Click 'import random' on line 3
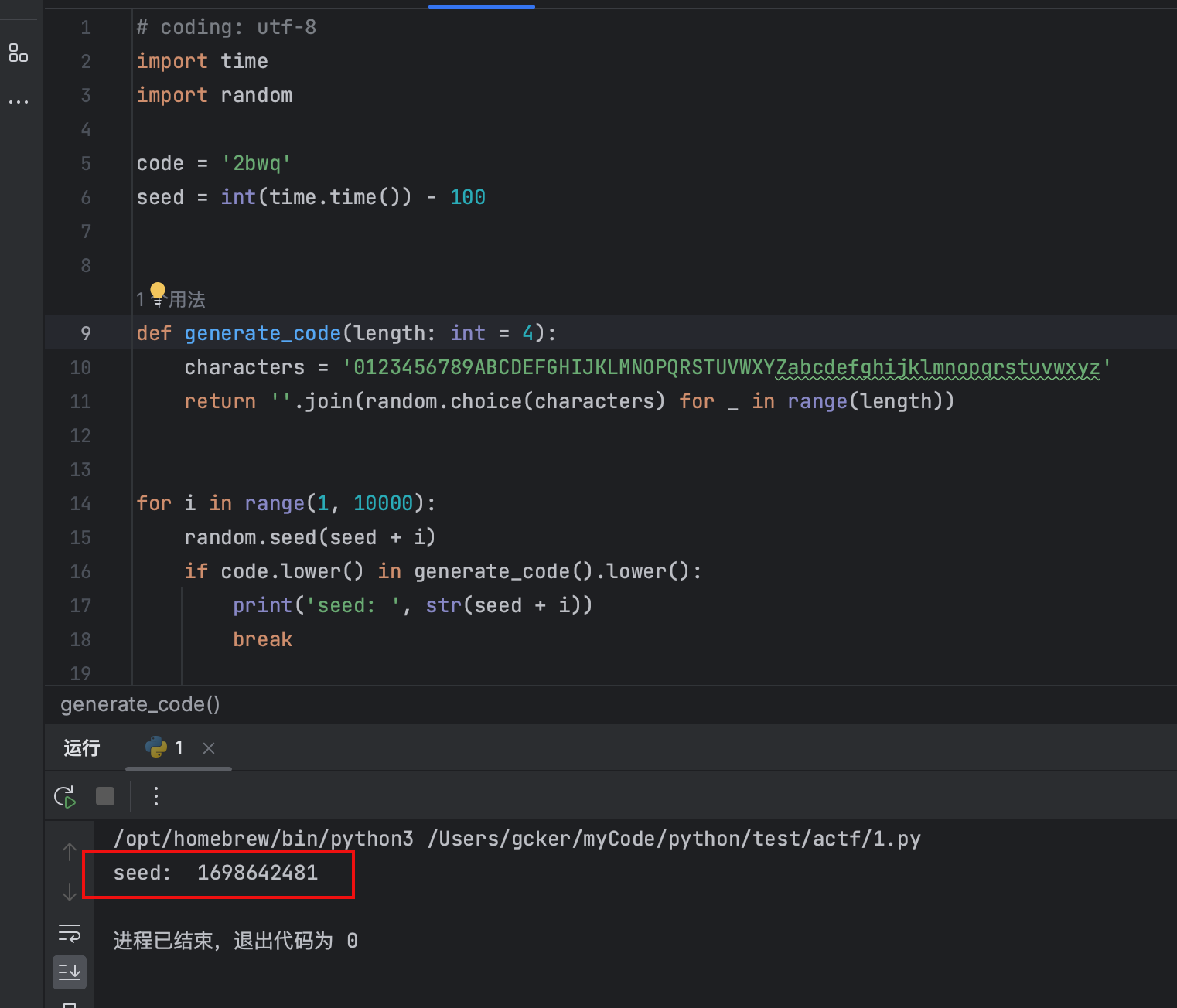The width and height of the screenshot is (1177, 1008). (214, 95)
